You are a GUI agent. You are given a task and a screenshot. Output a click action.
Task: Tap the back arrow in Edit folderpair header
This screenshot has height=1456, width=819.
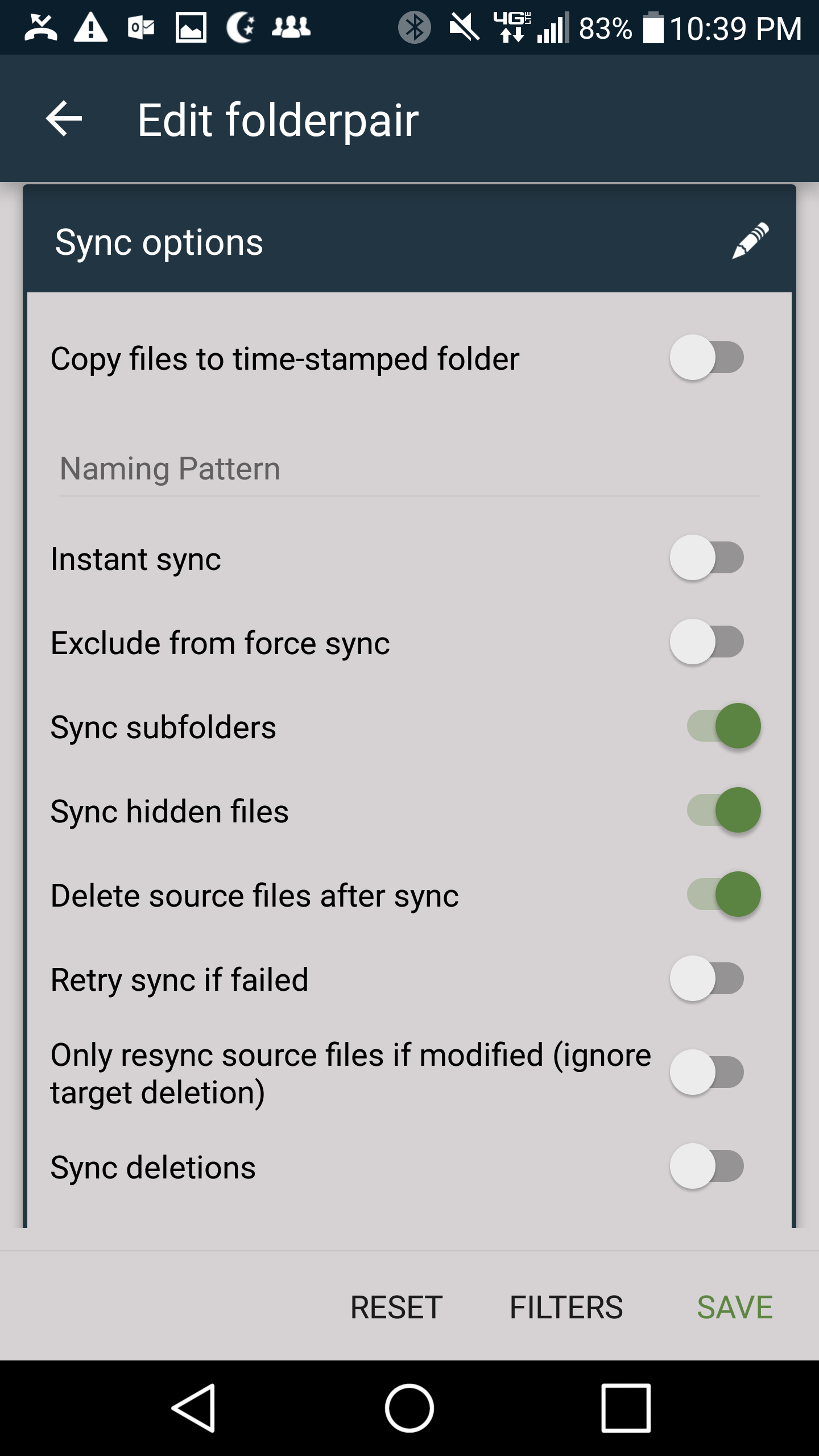(x=64, y=119)
